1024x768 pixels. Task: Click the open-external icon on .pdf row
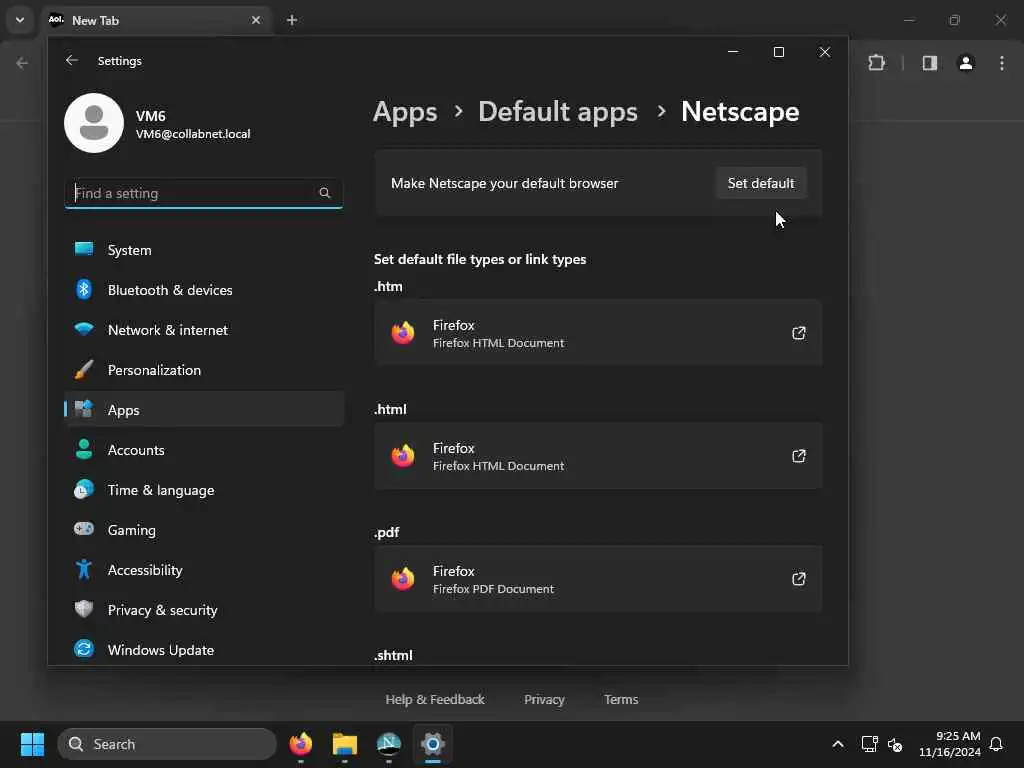(799, 579)
